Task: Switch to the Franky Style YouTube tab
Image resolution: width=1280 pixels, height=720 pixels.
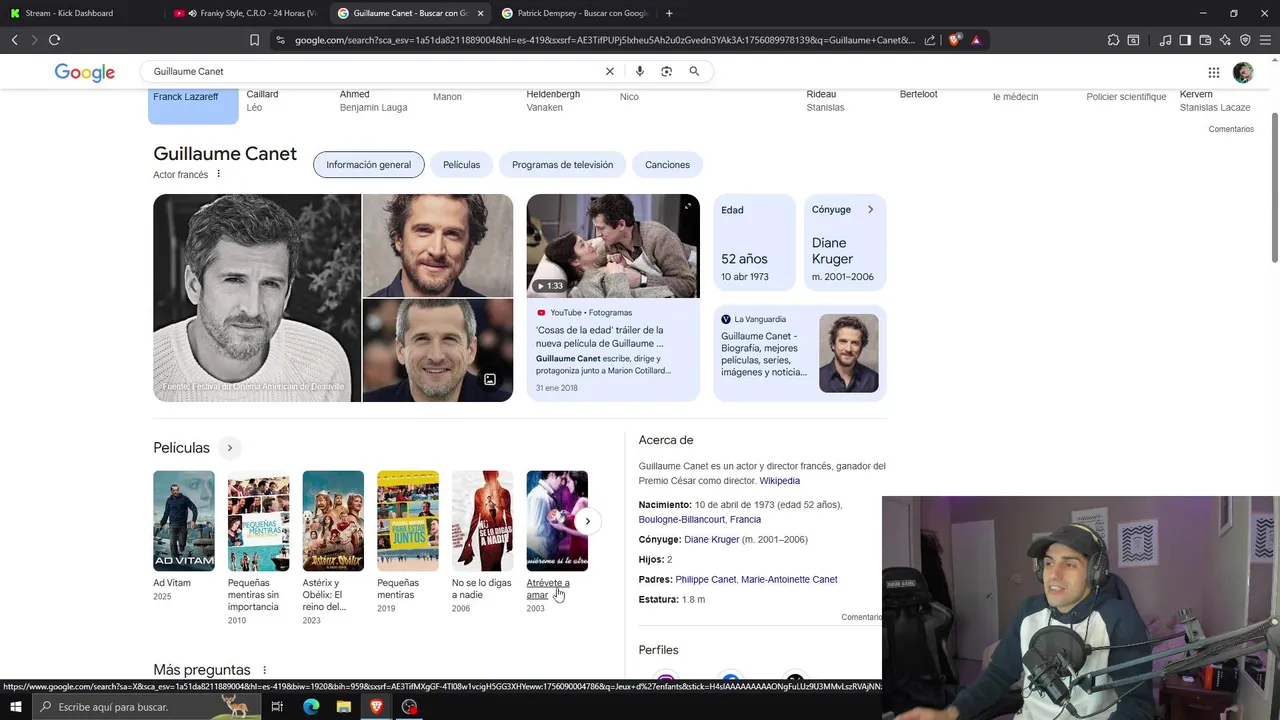Action: [245, 13]
